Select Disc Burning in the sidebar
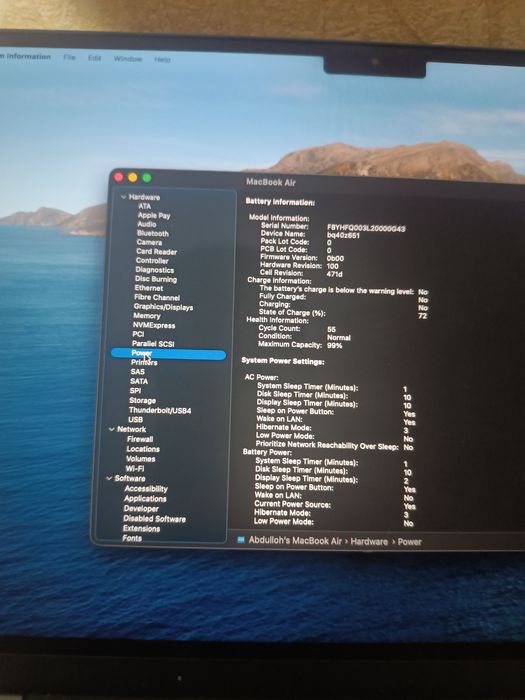This screenshot has height=700, width=525. [x=156, y=279]
